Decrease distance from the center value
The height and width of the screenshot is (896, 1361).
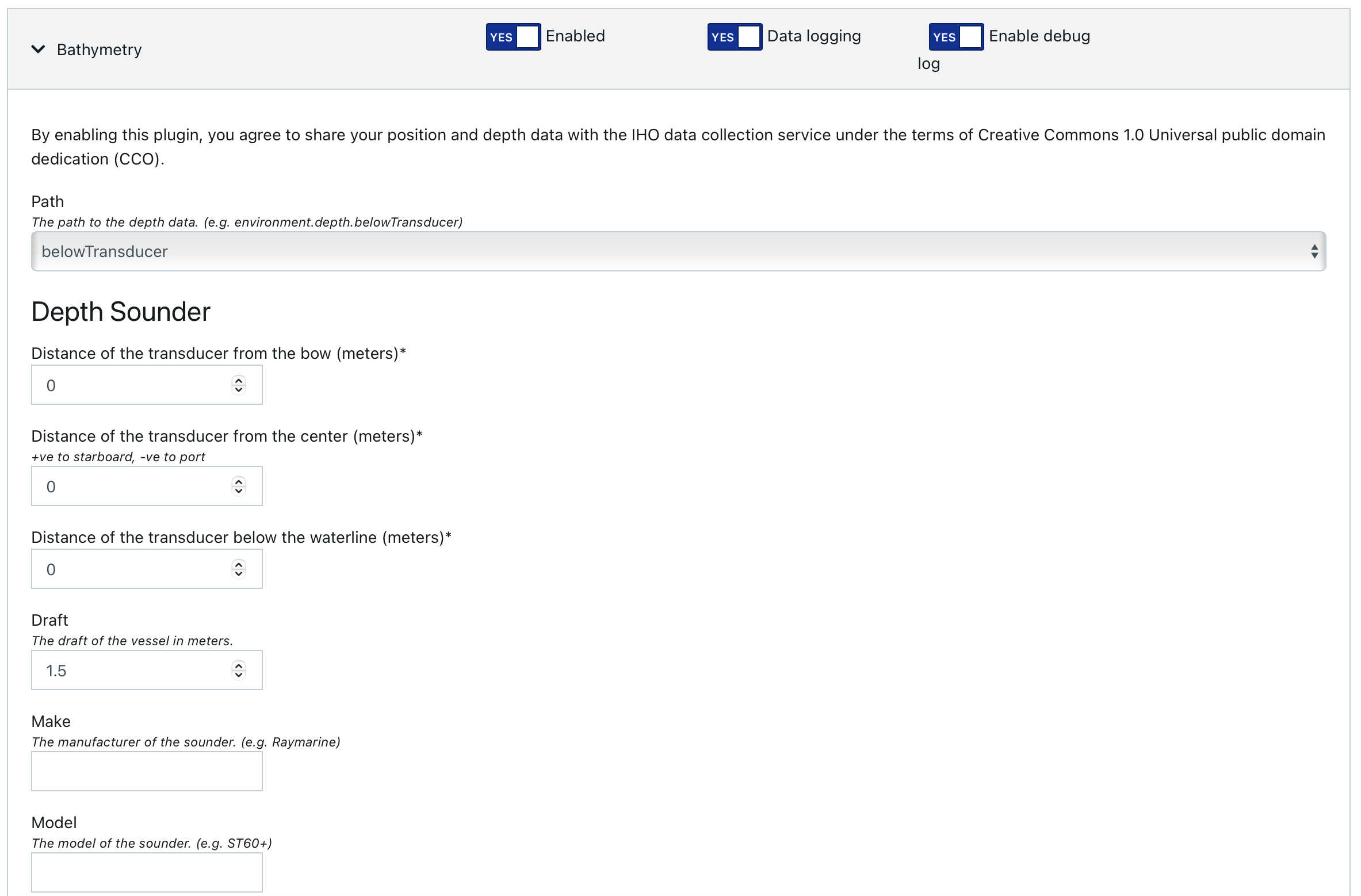pos(239,491)
